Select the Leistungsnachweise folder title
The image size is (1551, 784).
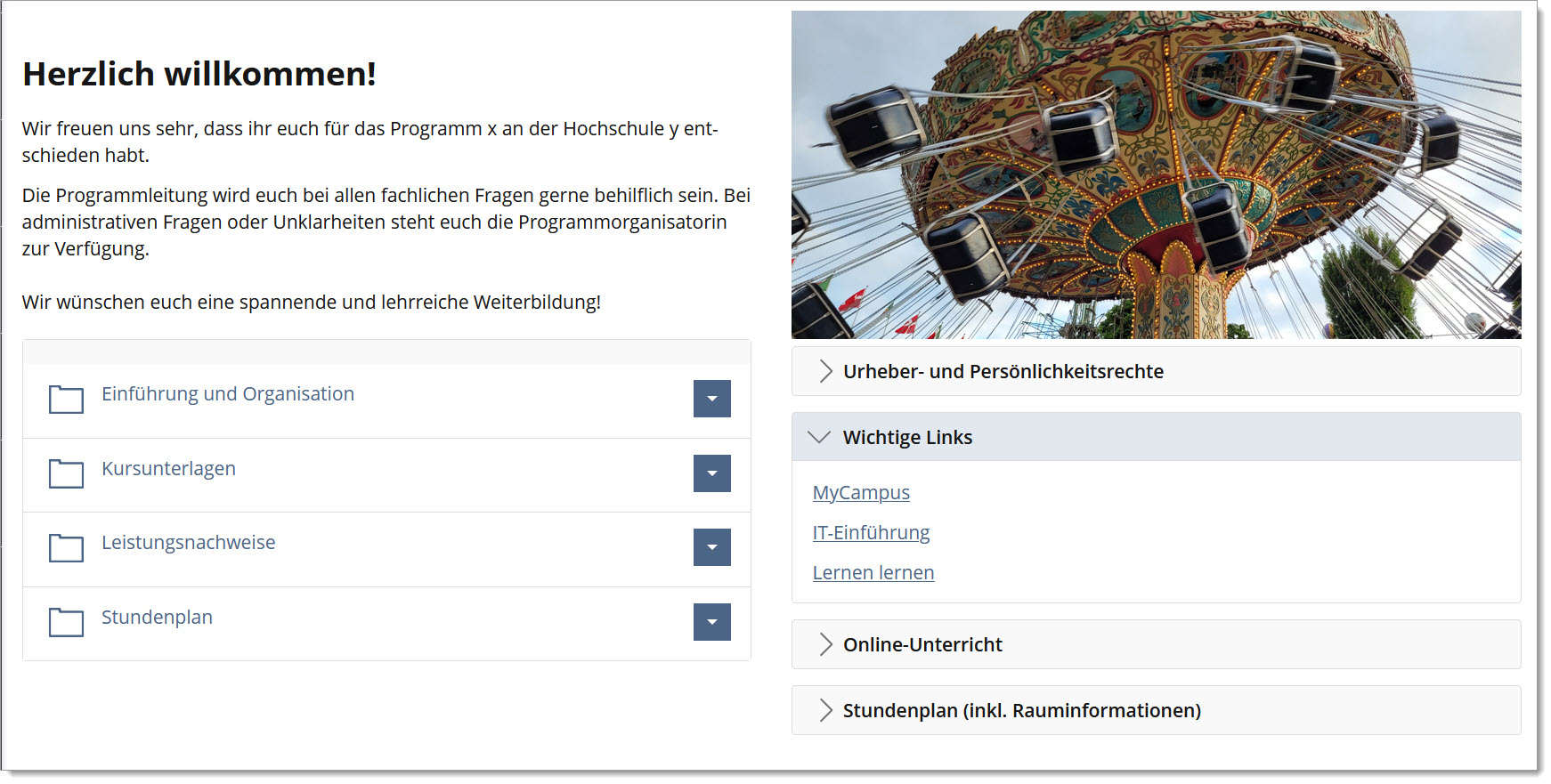(x=188, y=543)
